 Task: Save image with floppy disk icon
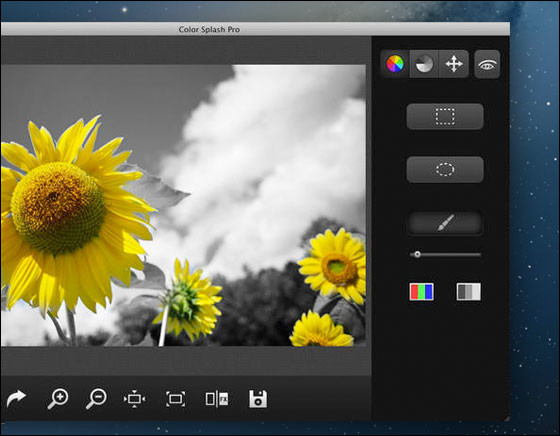258,399
